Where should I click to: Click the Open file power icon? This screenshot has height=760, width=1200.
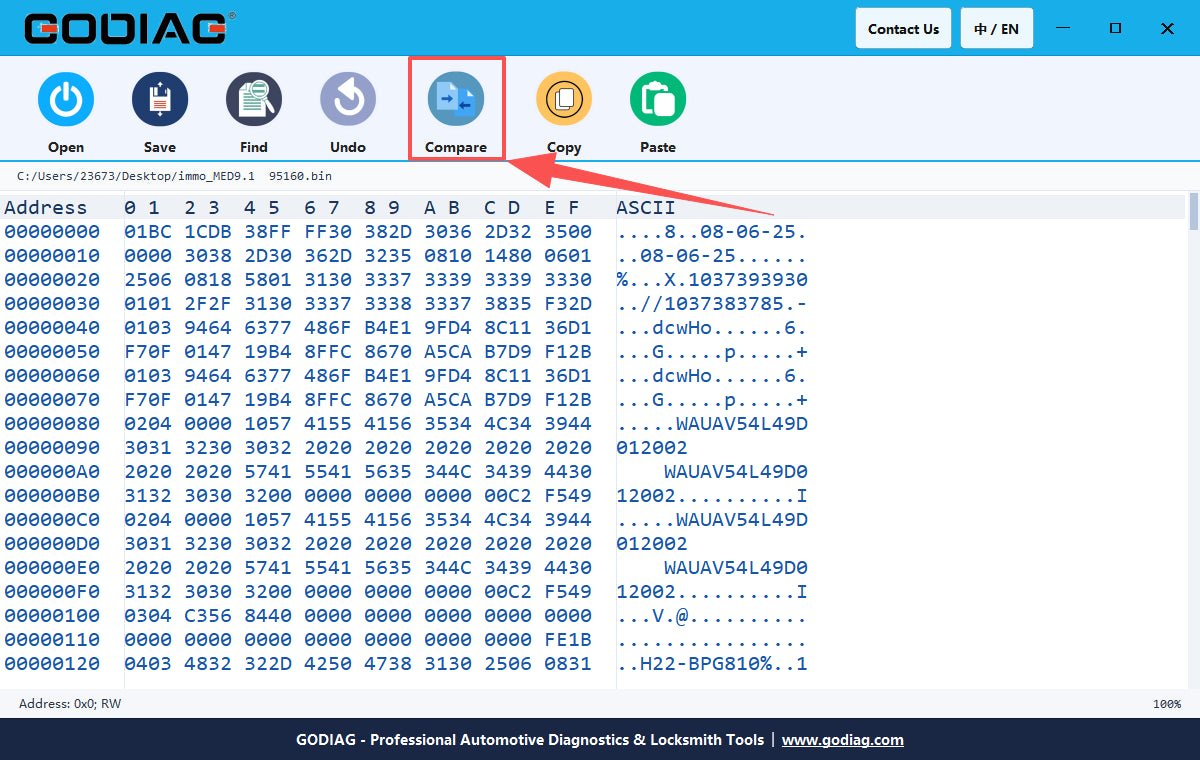pyautogui.click(x=66, y=100)
